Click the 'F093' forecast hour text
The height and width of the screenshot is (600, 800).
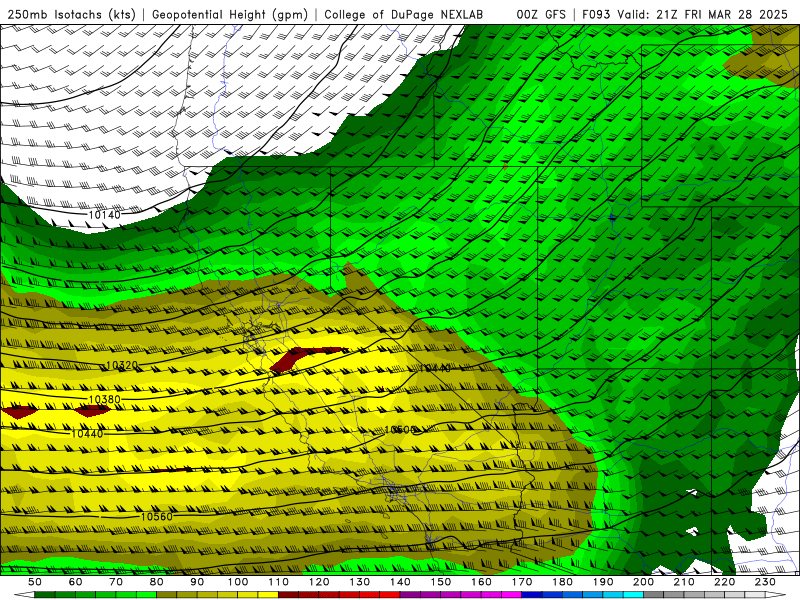[x=596, y=14]
